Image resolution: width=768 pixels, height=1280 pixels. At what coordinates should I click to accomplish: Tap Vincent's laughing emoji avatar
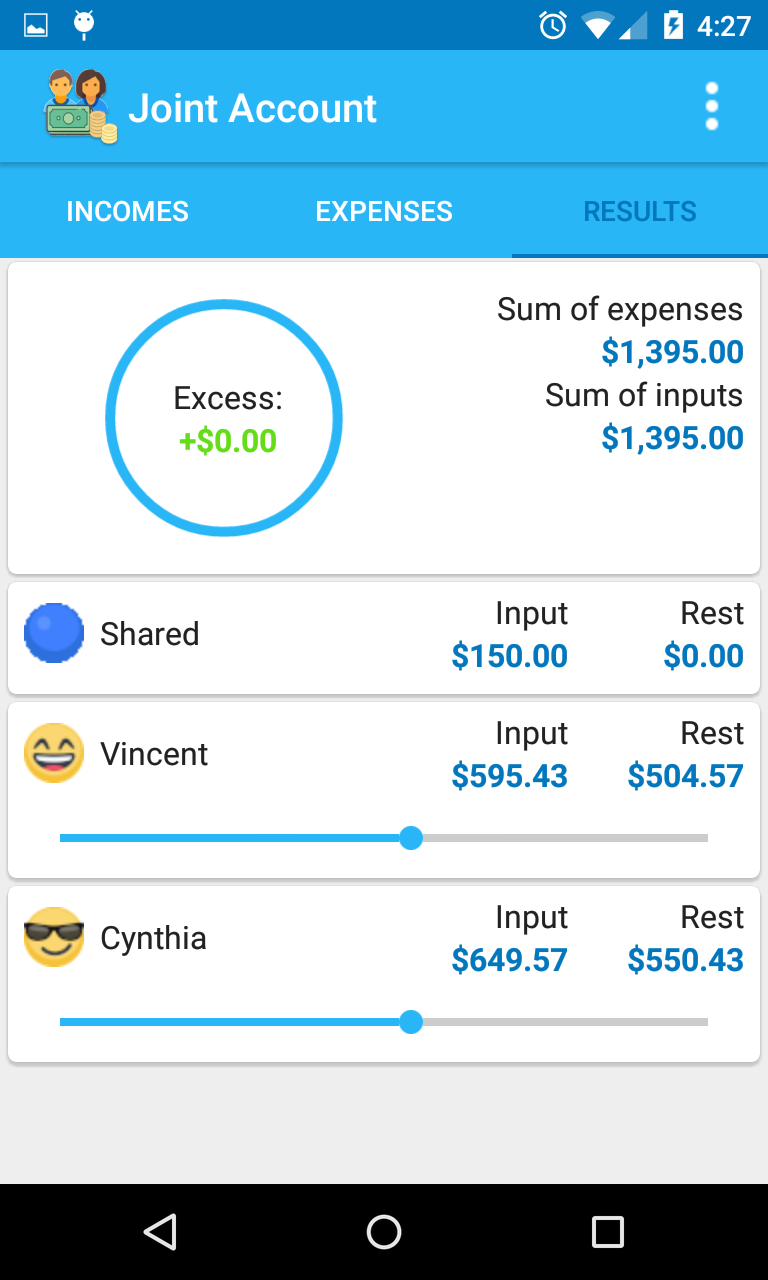click(x=54, y=753)
